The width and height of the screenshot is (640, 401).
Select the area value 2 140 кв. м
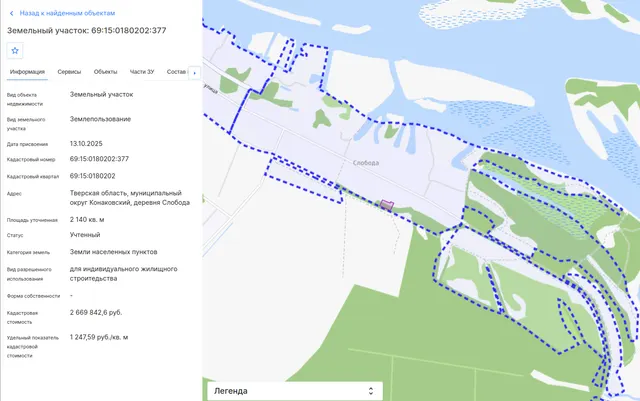(87, 220)
